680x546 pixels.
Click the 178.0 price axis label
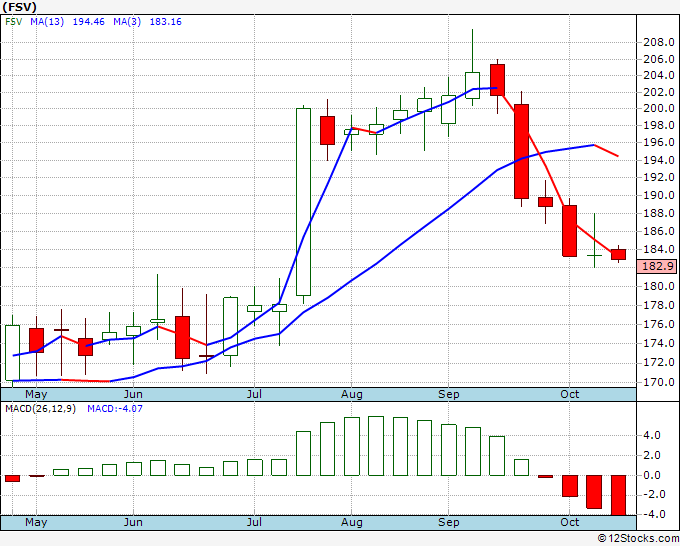tap(658, 305)
